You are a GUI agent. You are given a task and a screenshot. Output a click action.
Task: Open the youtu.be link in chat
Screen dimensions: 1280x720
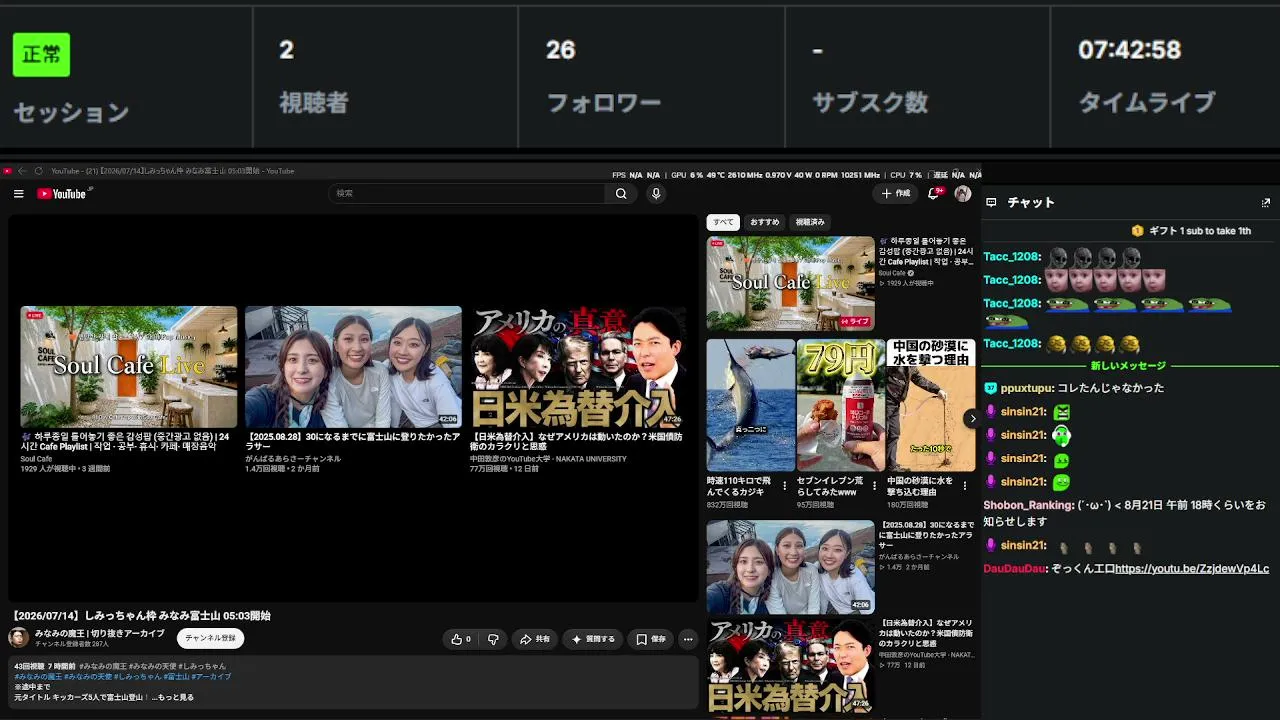pos(1192,569)
